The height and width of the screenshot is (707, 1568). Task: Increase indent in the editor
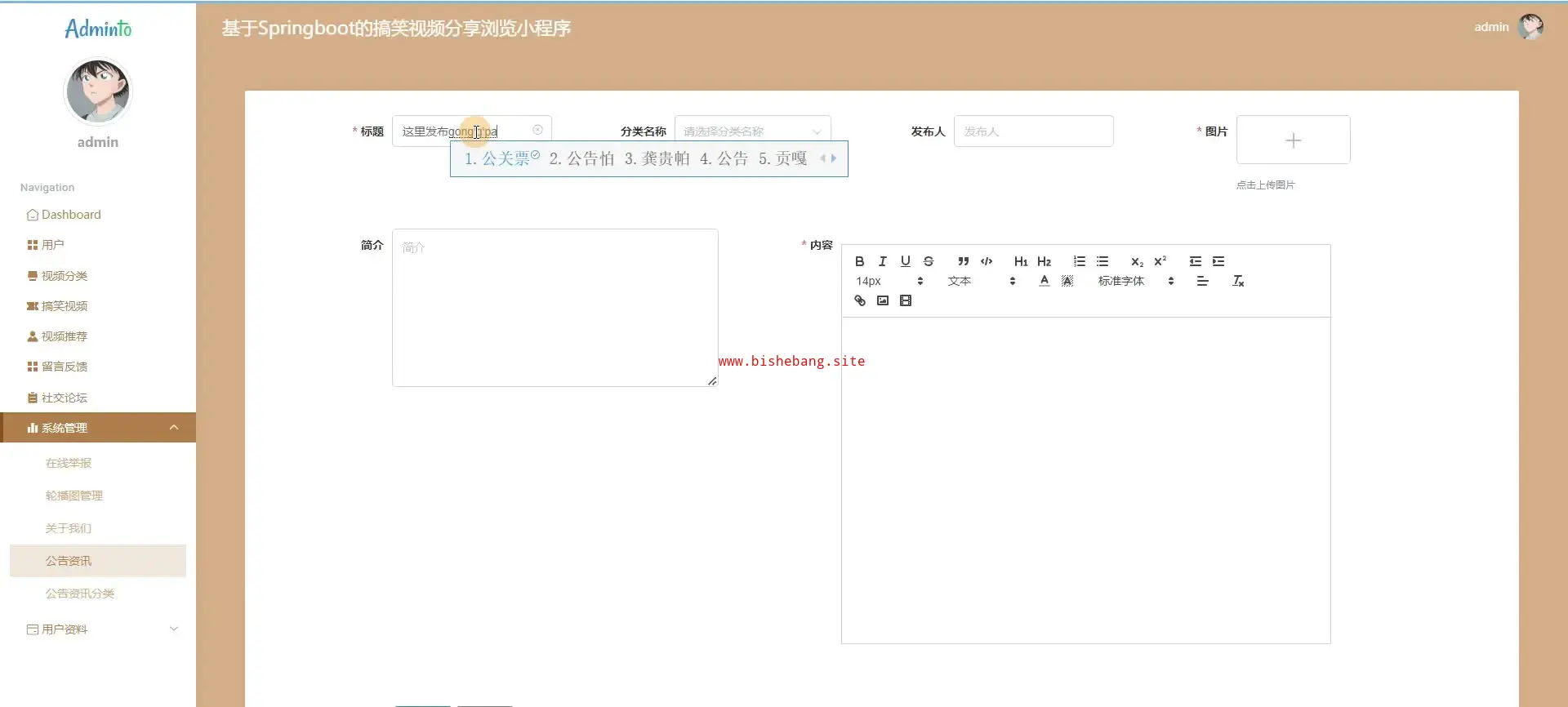coord(1218,261)
